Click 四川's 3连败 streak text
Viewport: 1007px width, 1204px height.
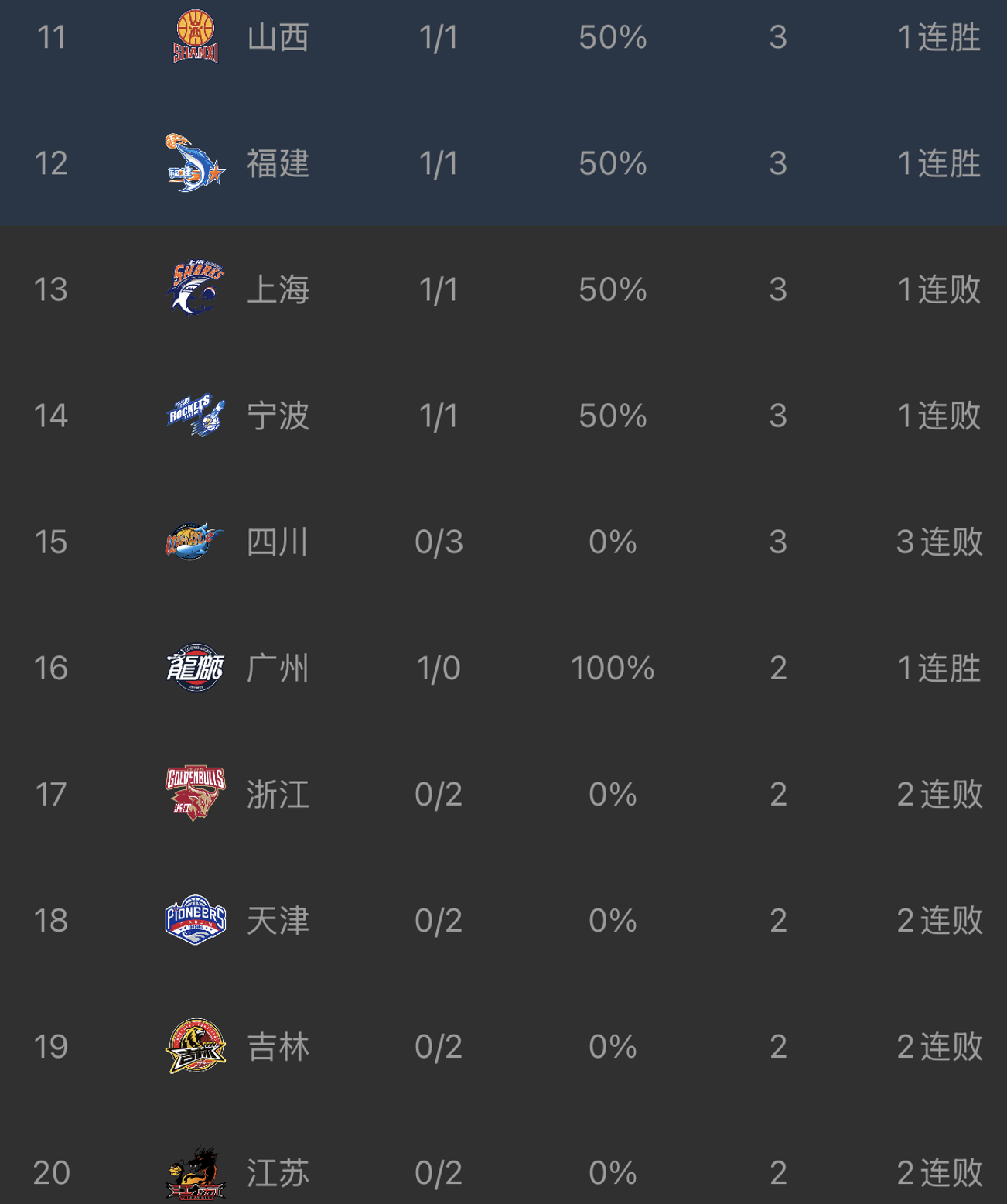(939, 542)
